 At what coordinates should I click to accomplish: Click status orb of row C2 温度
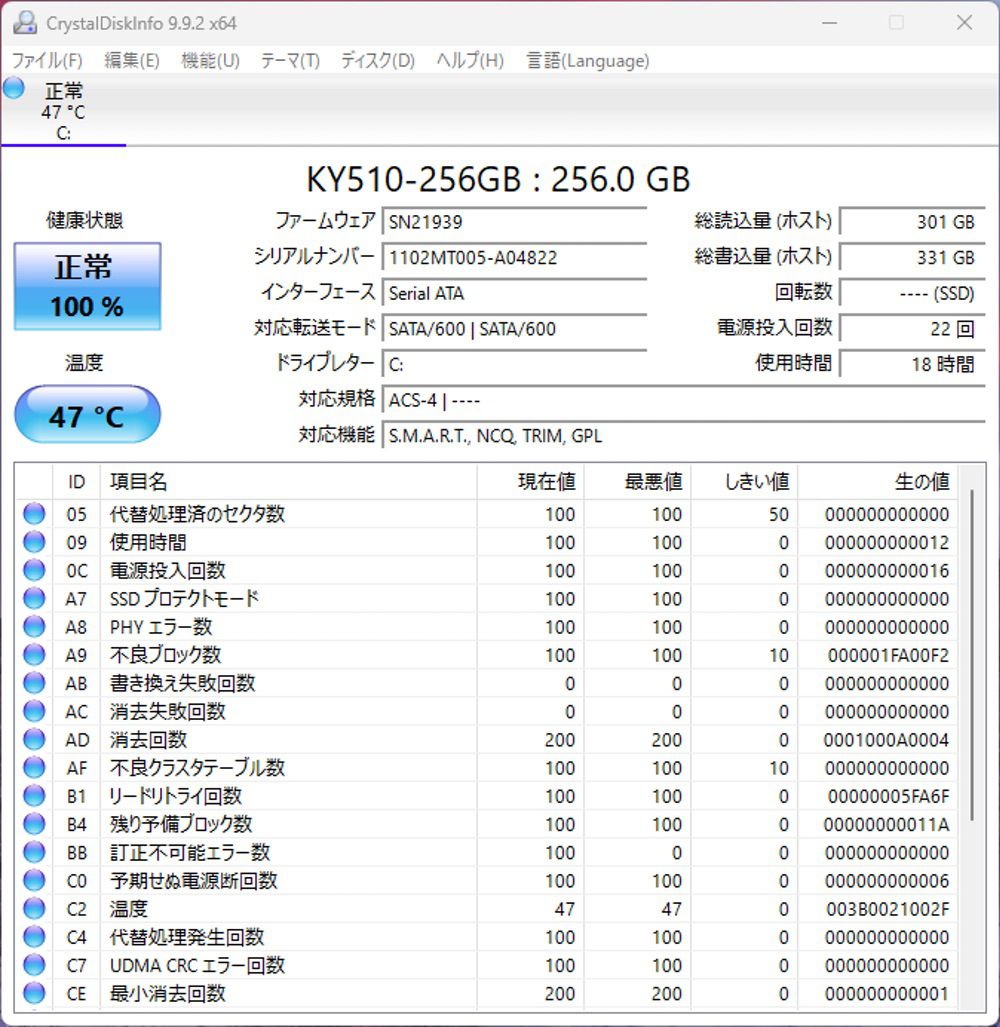coord(34,908)
